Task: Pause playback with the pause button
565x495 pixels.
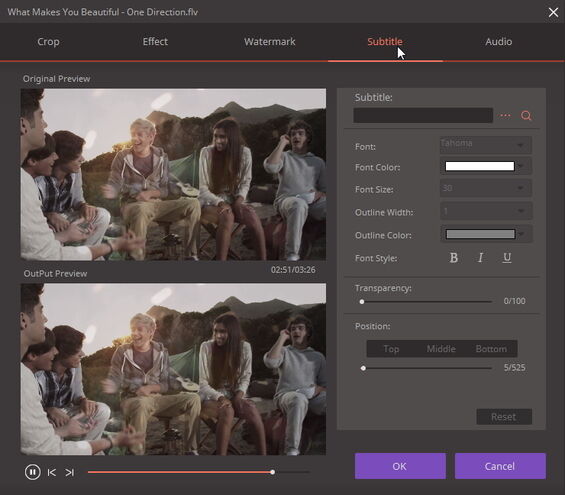Action: pyautogui.click(x=32, y=472)
